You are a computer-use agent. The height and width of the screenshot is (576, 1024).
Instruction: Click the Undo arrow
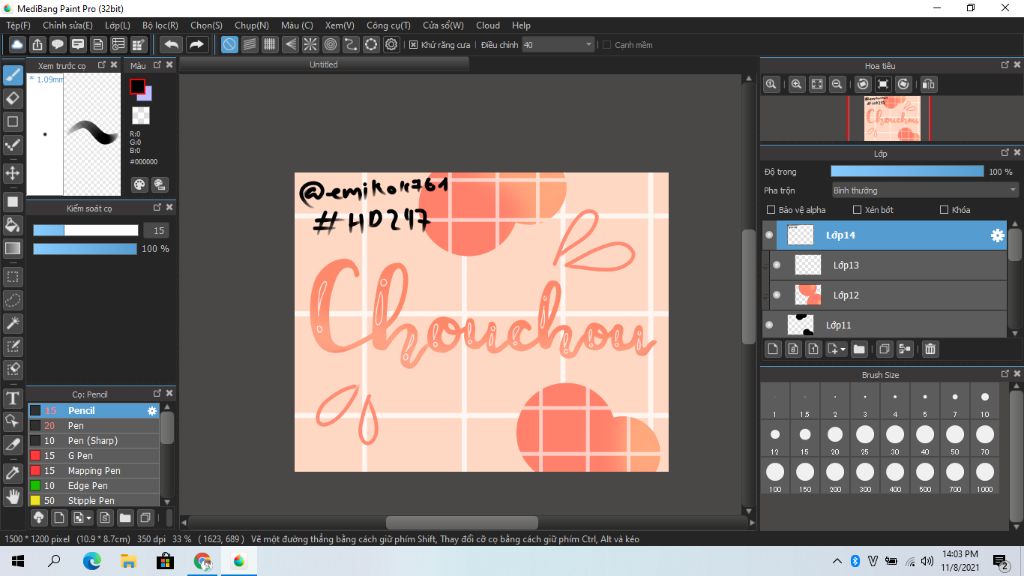[x=171, y=44]
